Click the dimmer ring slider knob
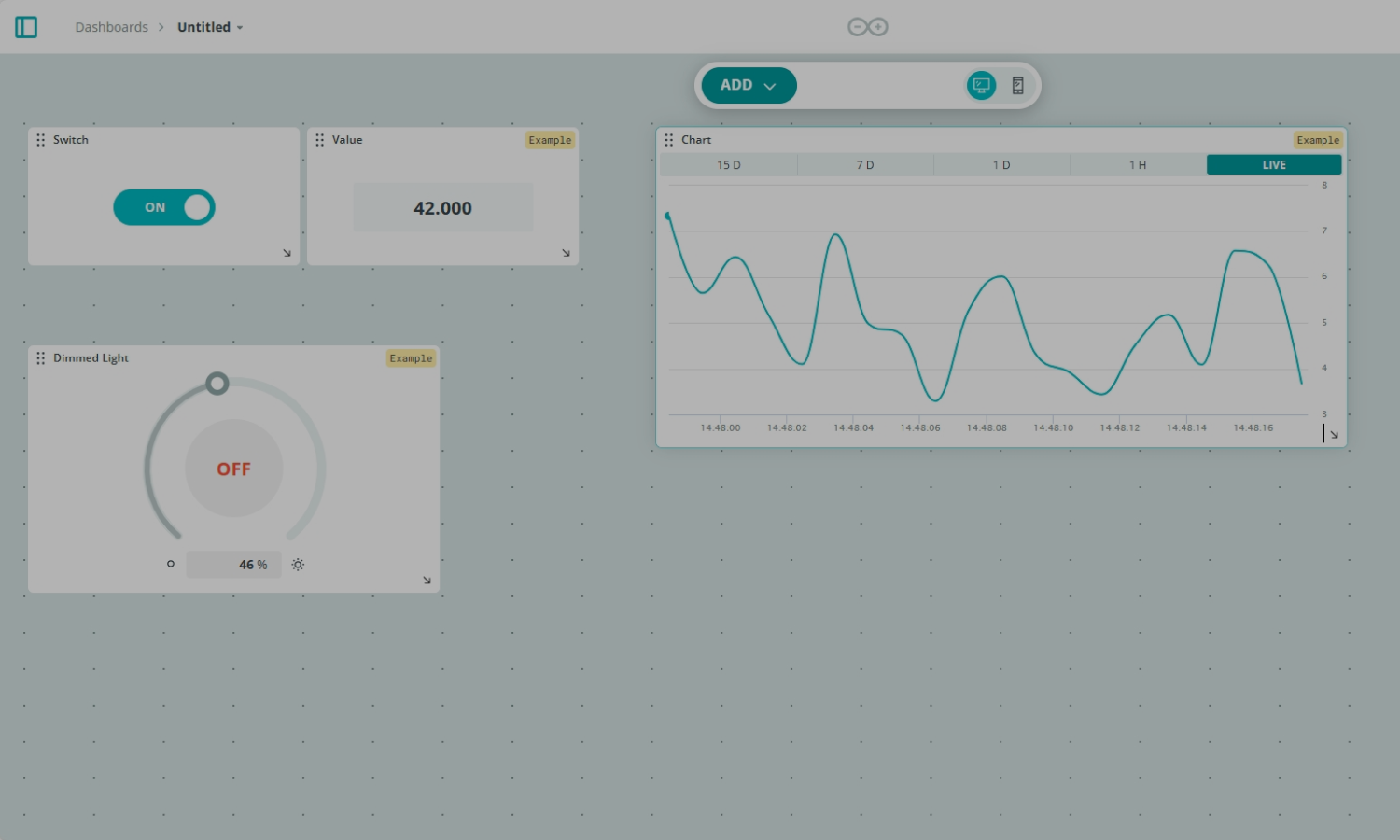This screenshot has width=1400, height=840. tap(217, 384)
